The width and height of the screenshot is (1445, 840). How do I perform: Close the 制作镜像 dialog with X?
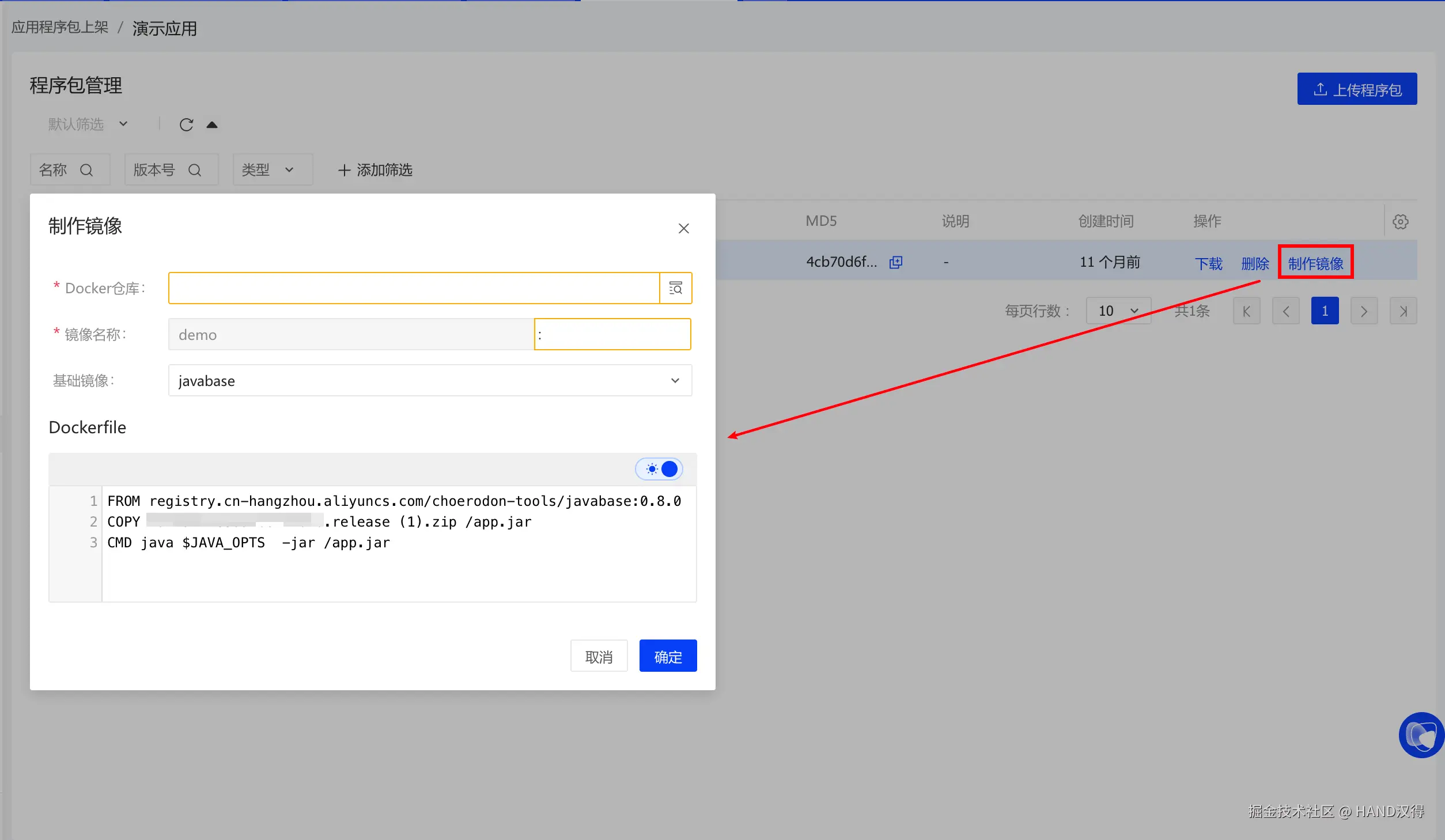click(683, 229)
